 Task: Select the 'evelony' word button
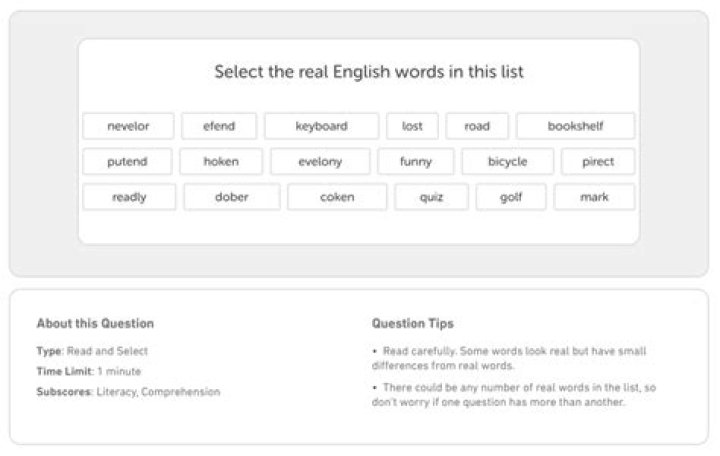[x=320, y=161]
